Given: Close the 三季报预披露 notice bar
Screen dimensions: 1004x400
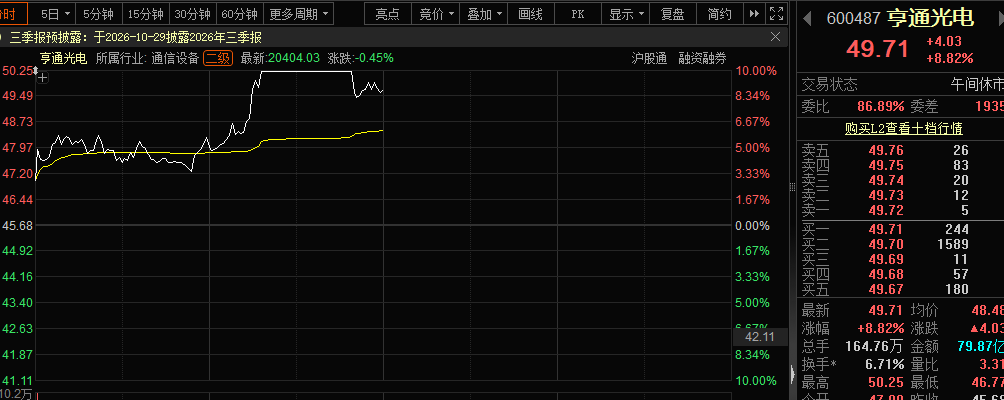Looking at the screenshot, I should click(x=775, y=37).
